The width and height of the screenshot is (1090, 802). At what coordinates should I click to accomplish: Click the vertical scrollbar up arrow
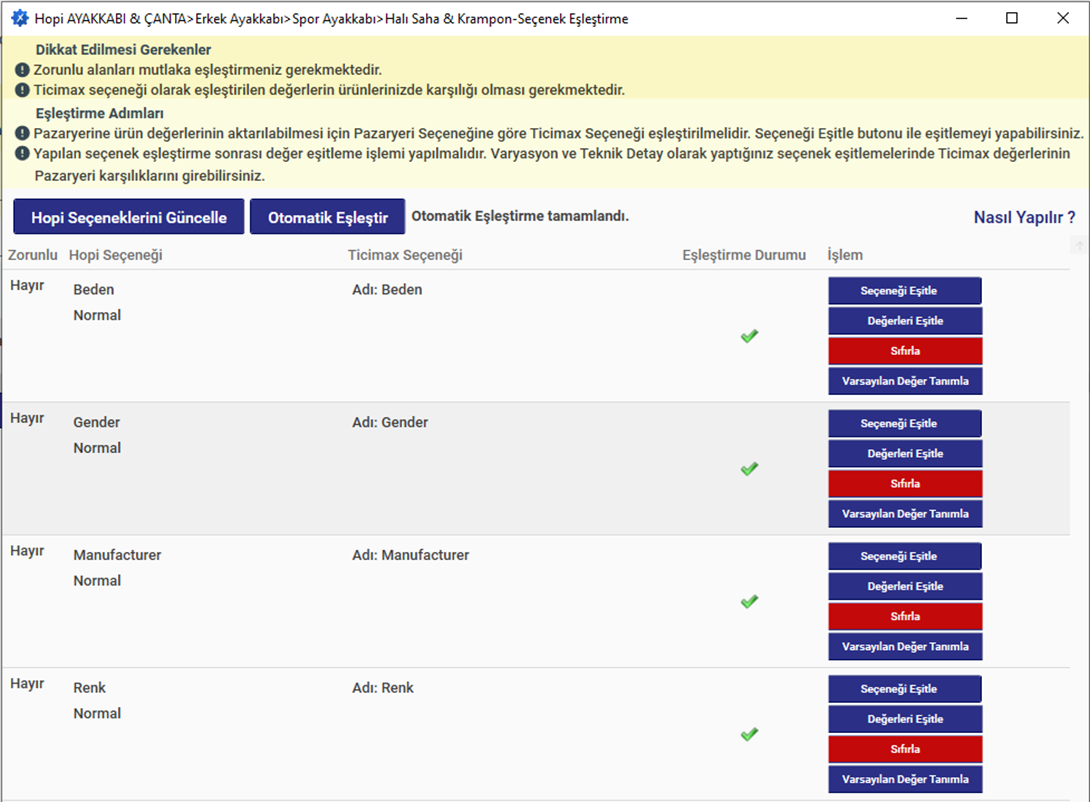pyautogui.click(x=1080, y=245)
